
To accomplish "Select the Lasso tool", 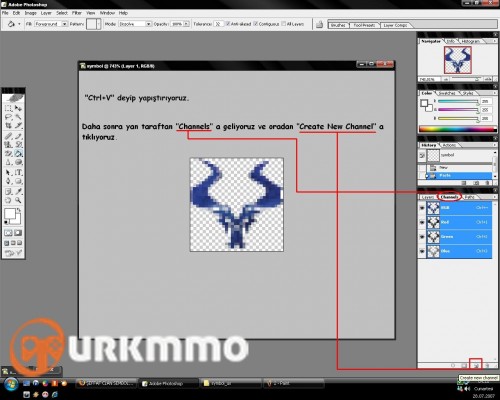I will (x=8, y=117).
